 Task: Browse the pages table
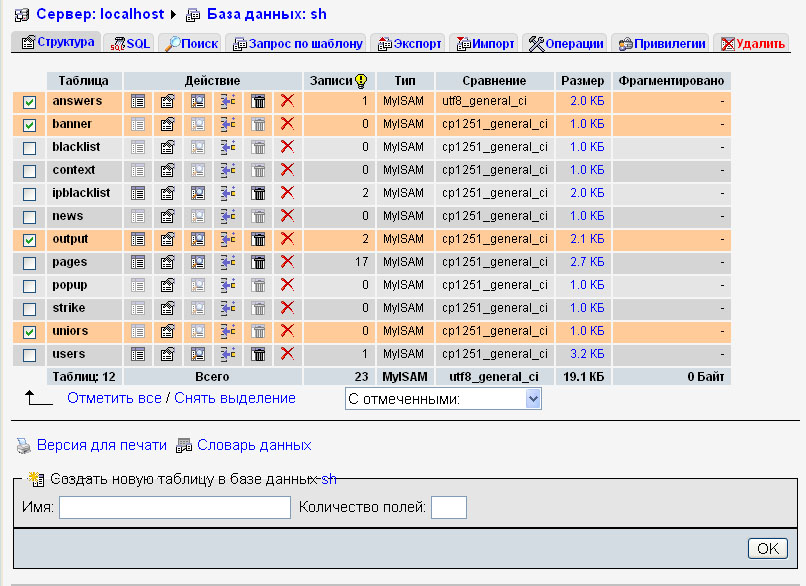[138, 262]
